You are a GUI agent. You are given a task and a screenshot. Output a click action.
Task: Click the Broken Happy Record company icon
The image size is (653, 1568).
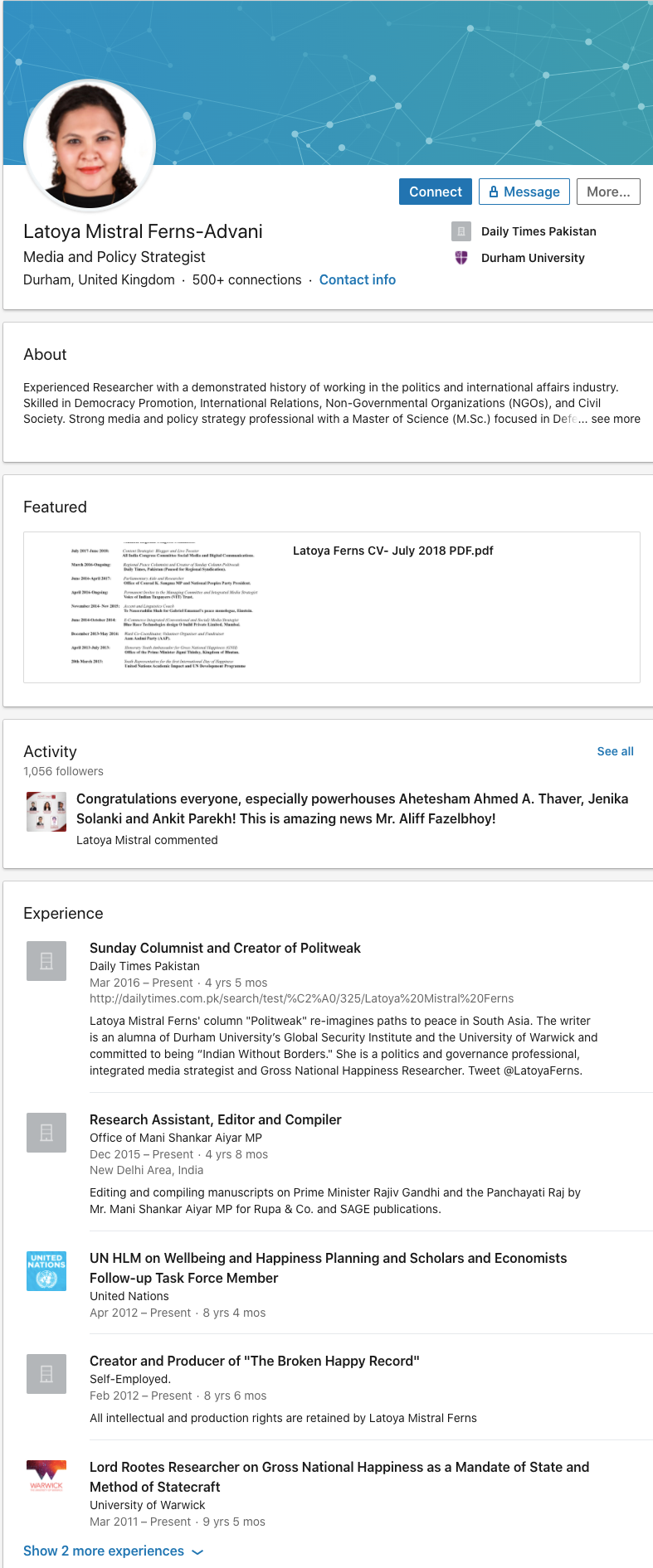coord(46,1374)
